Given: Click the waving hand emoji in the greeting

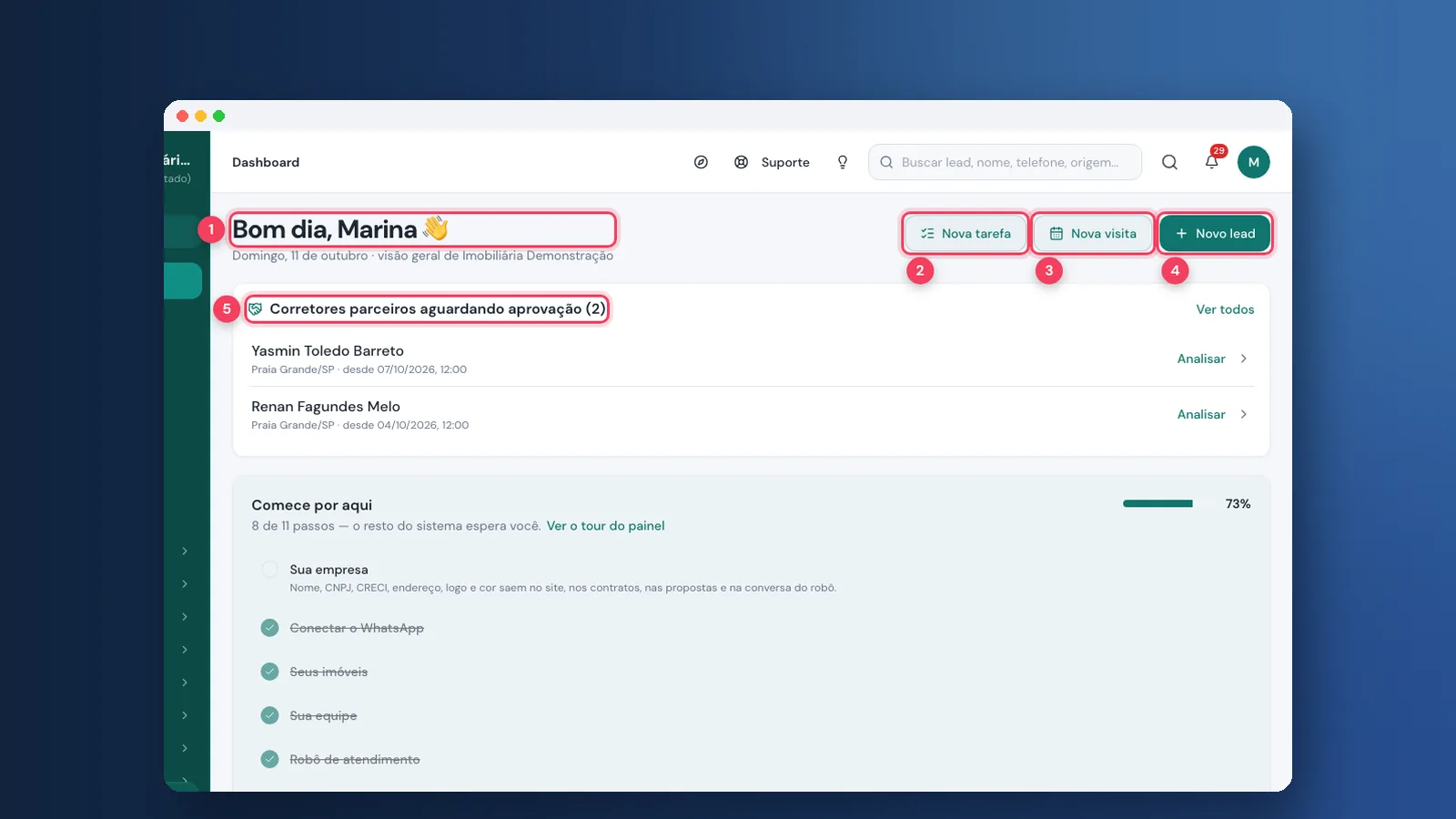Looking at the screenshot, I should 435,227.
